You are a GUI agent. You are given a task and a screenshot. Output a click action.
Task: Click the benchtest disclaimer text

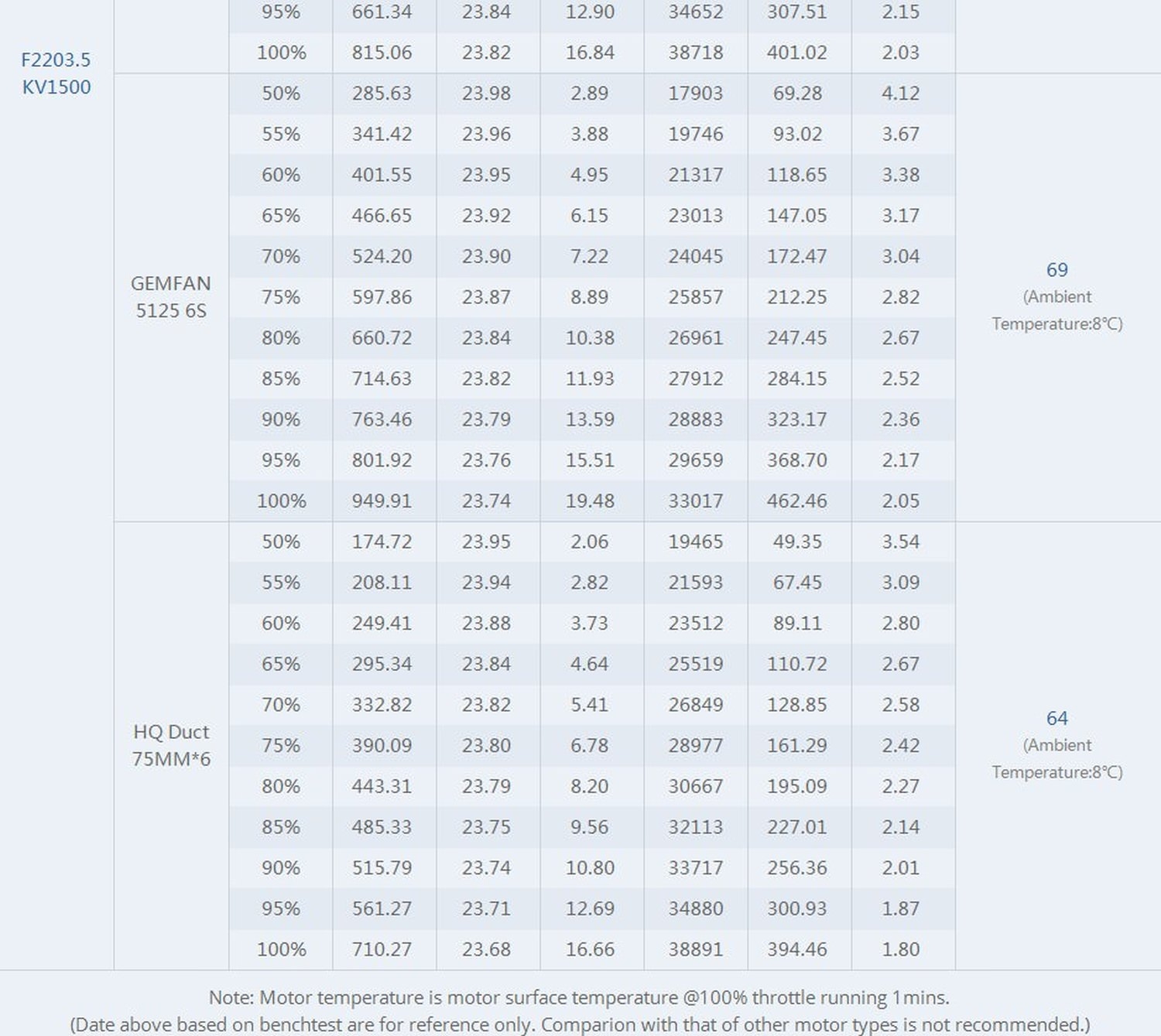click(x=579, y=1024)
